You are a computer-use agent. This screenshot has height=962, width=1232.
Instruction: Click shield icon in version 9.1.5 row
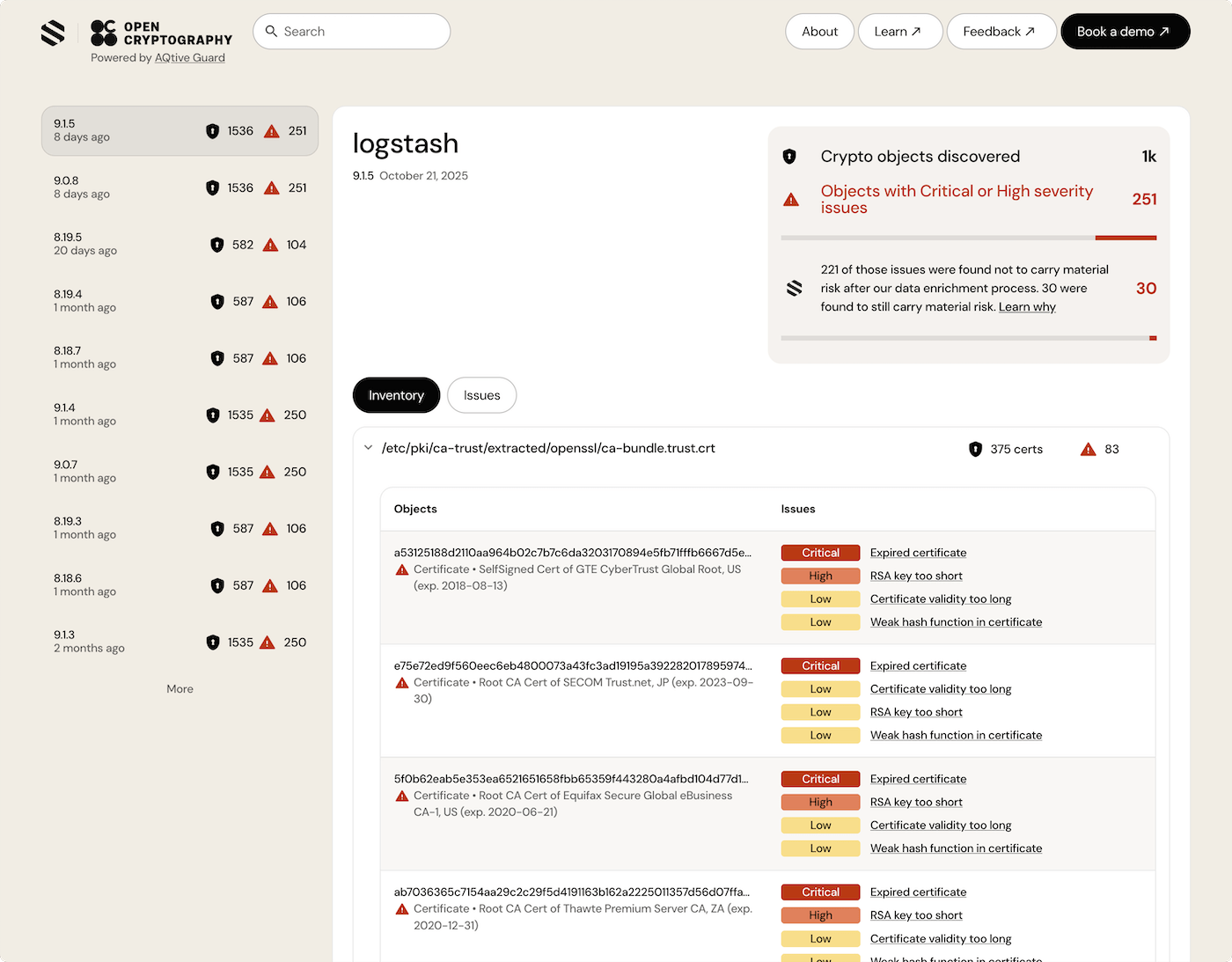tap(212, 131)
